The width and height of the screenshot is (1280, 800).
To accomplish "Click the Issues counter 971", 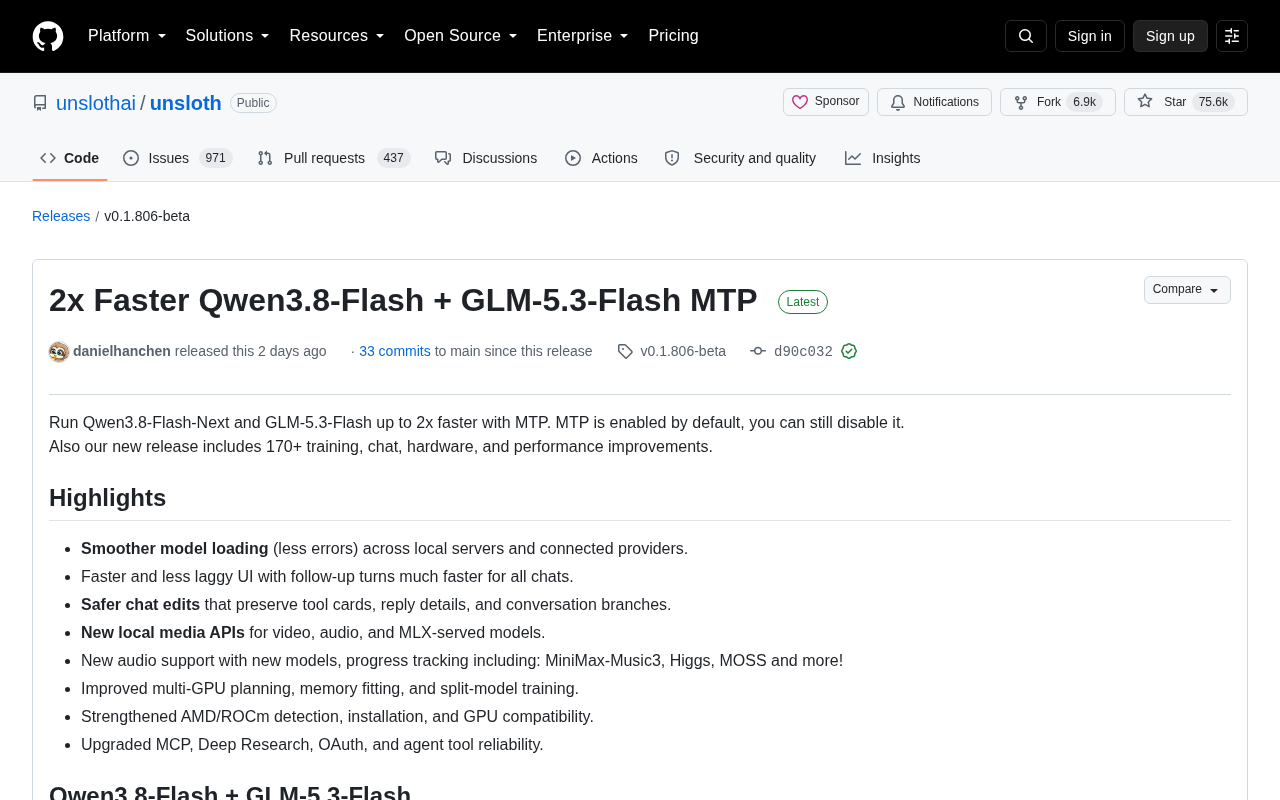I will tap(216, 158).
